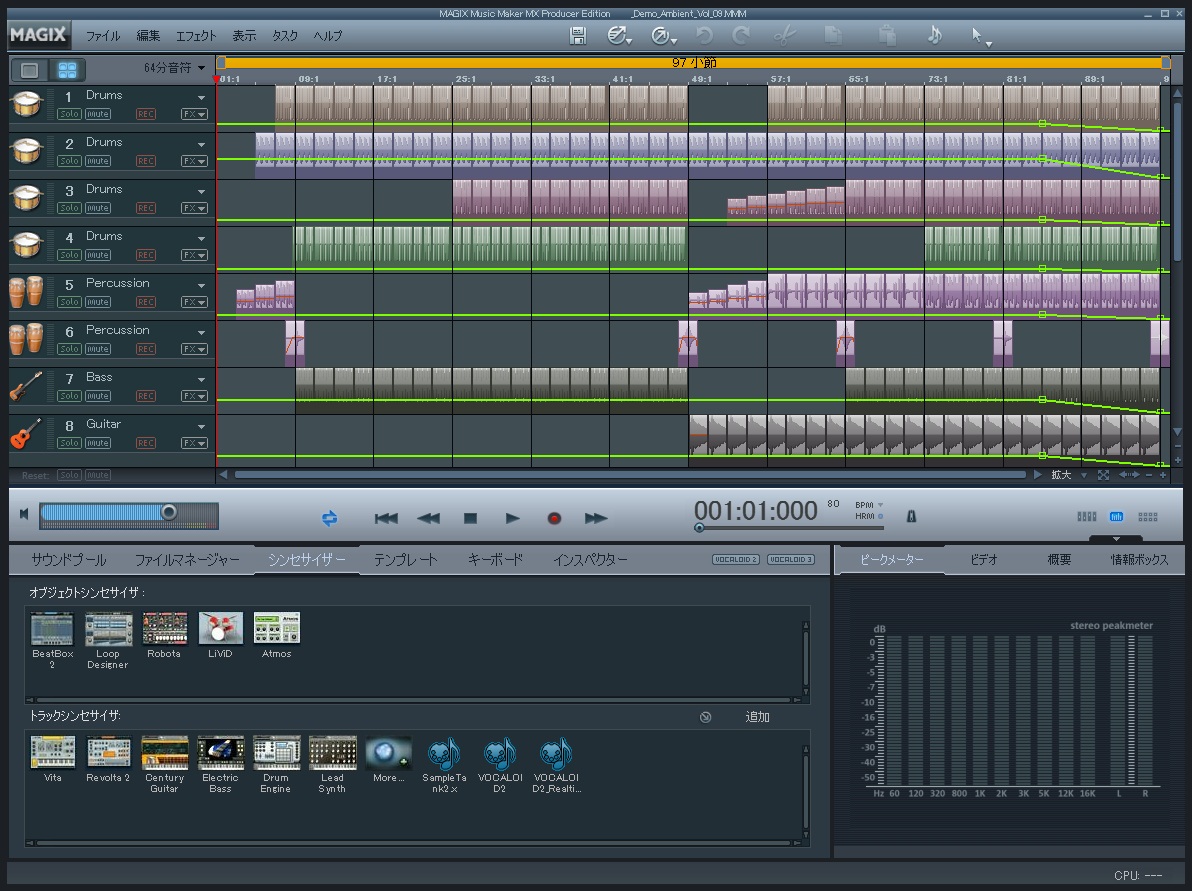Click the horizontal arranger scrollbar

coord(630,475)
